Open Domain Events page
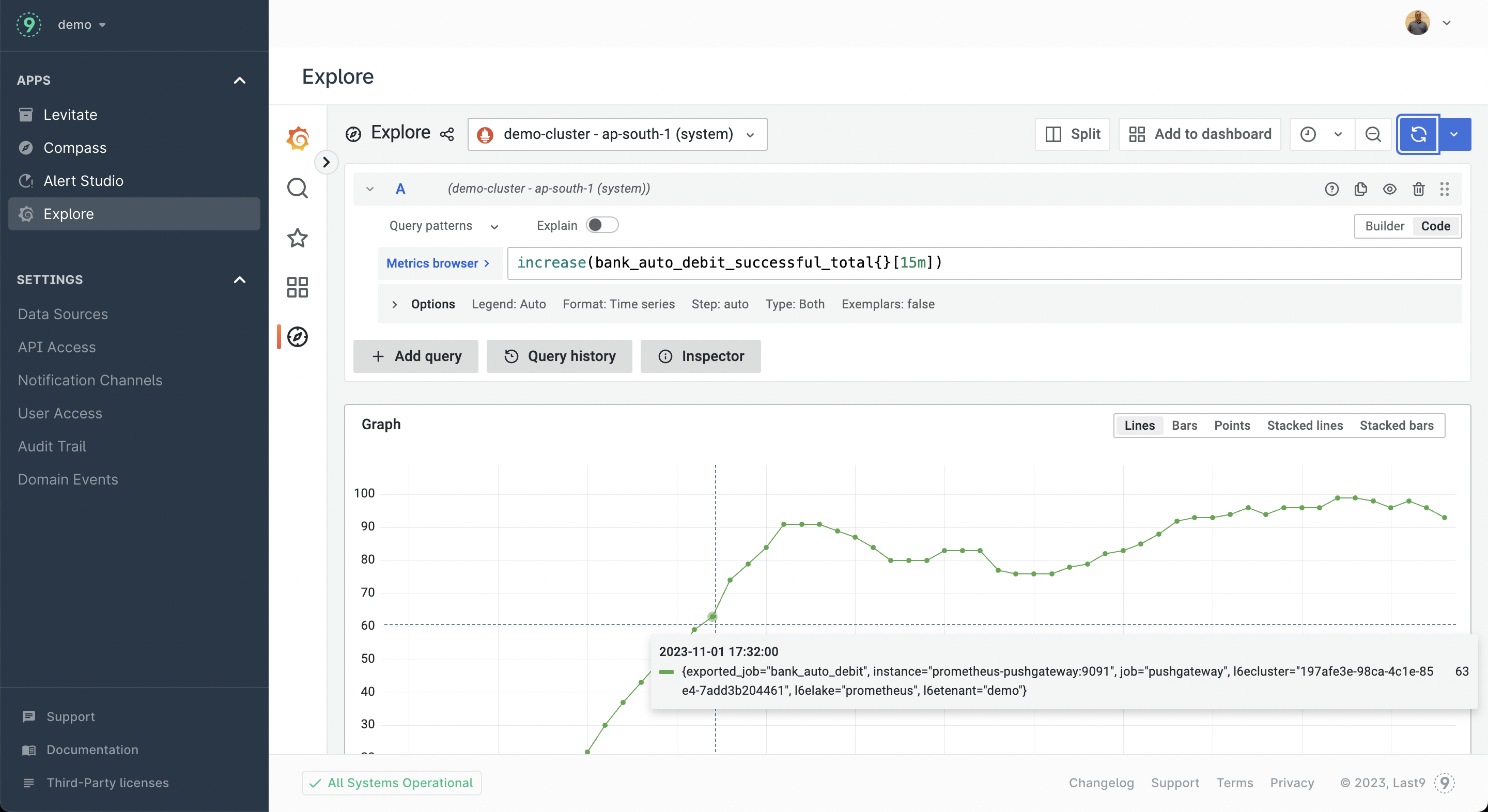Viewport: 1488px width, 812px height. tap(68, 479)
